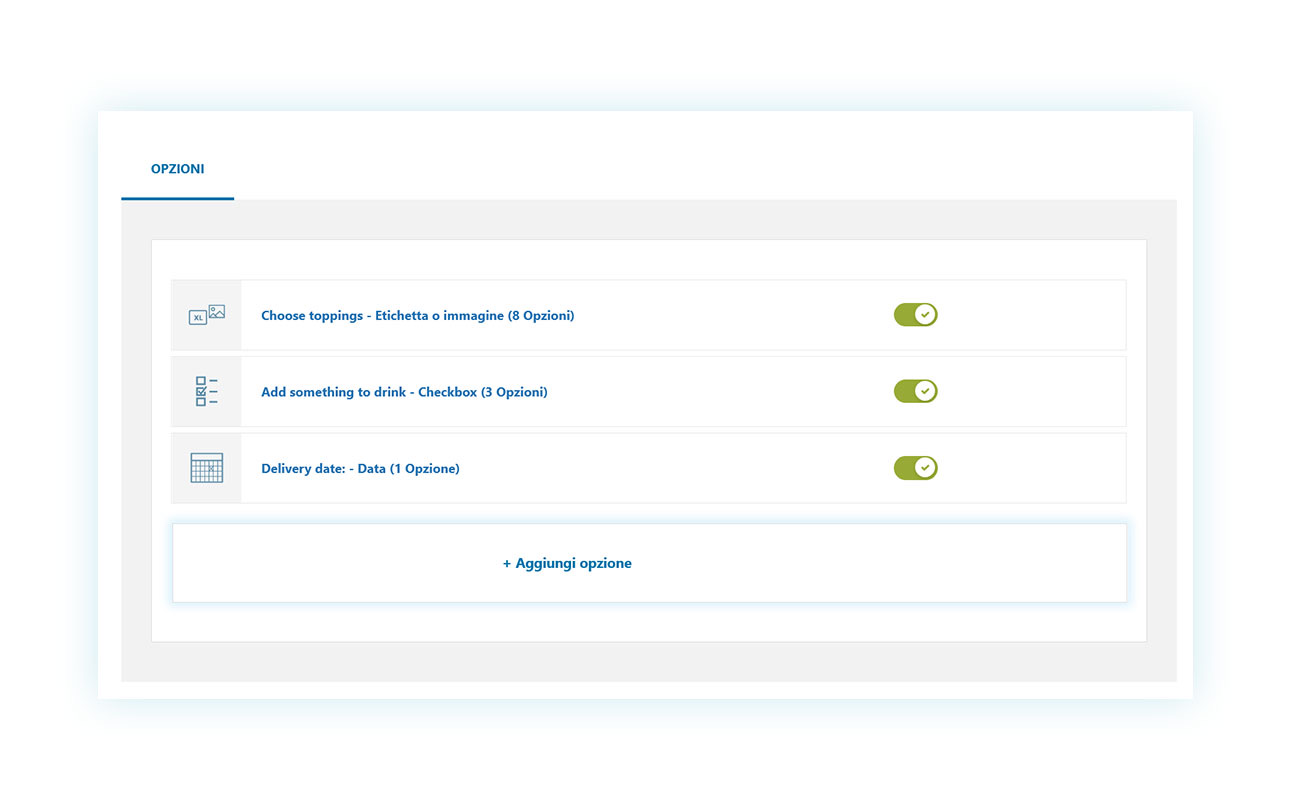Click the checkmark knob on the toppings switch
The height and width of the screenshot is (811, 1300).
926,315
